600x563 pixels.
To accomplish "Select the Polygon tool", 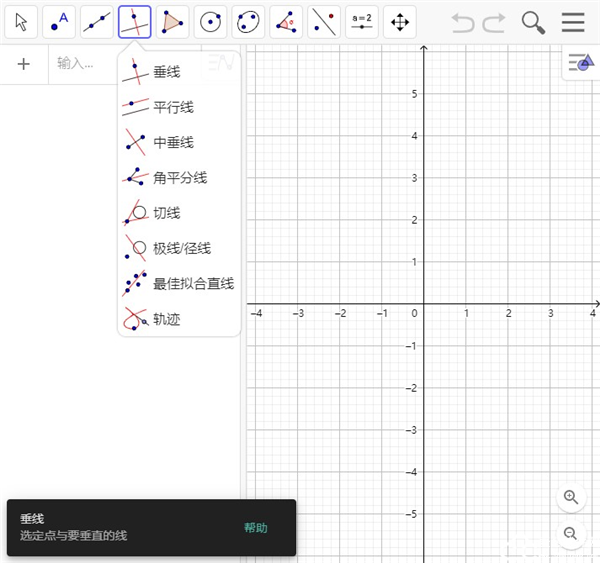I will coord(172,22).
